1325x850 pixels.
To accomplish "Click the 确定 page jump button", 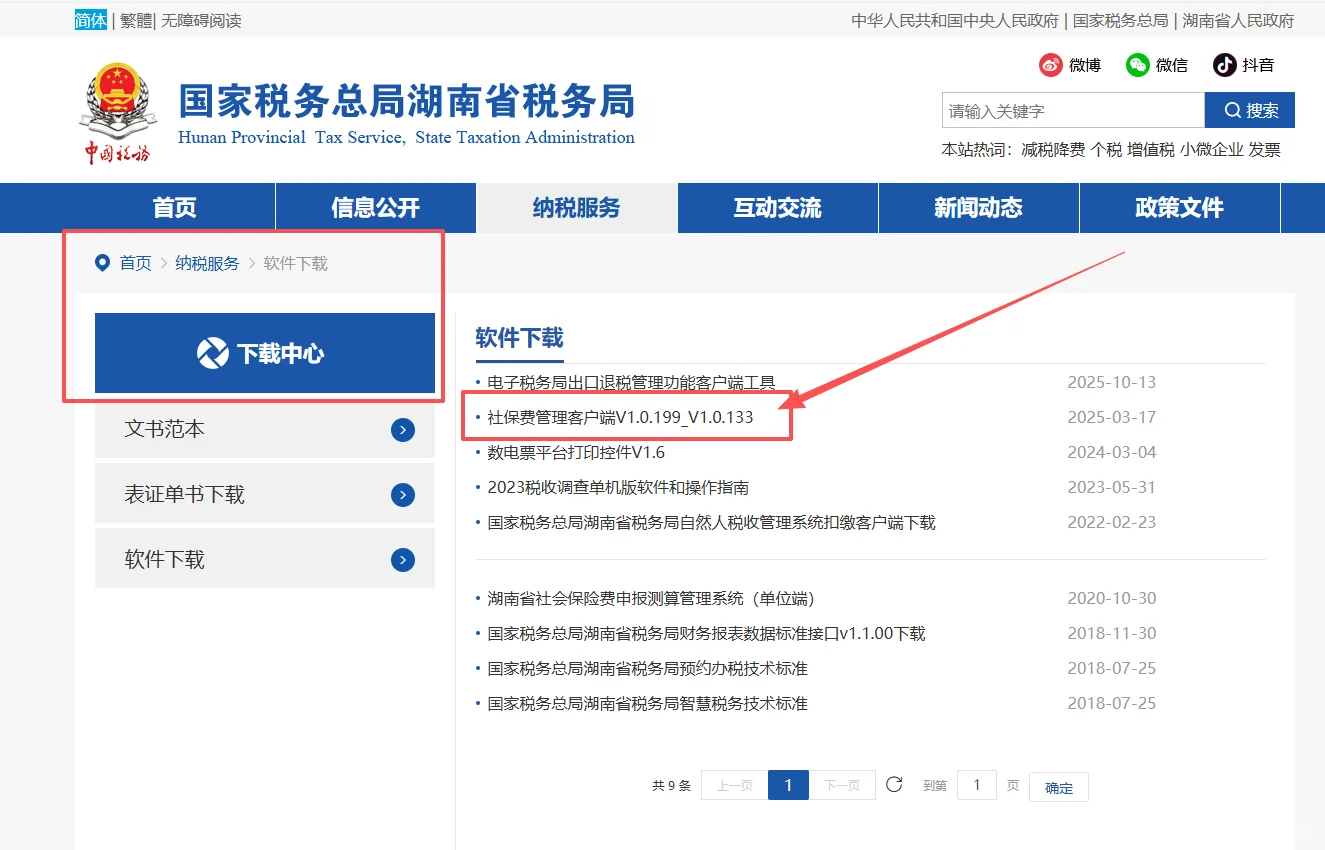I will (1058, 787).
